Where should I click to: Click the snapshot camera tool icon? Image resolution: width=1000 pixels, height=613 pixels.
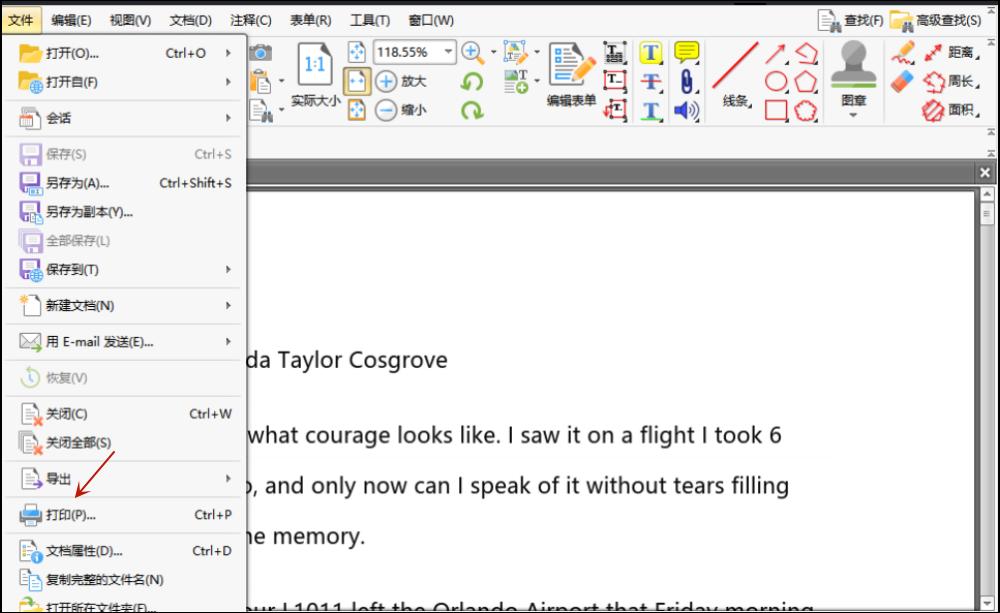click(260, 53)
